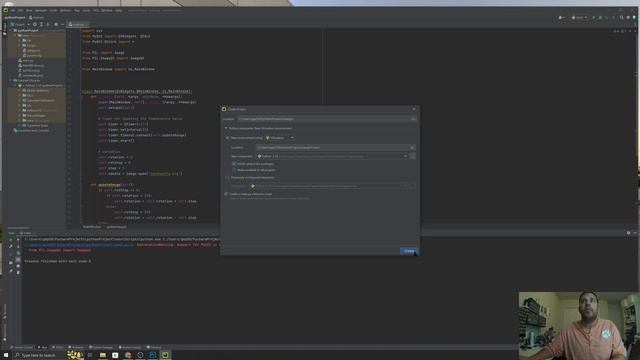The image size is (640, 360).
Task: Open the Refactor menu
Action: 66,10
